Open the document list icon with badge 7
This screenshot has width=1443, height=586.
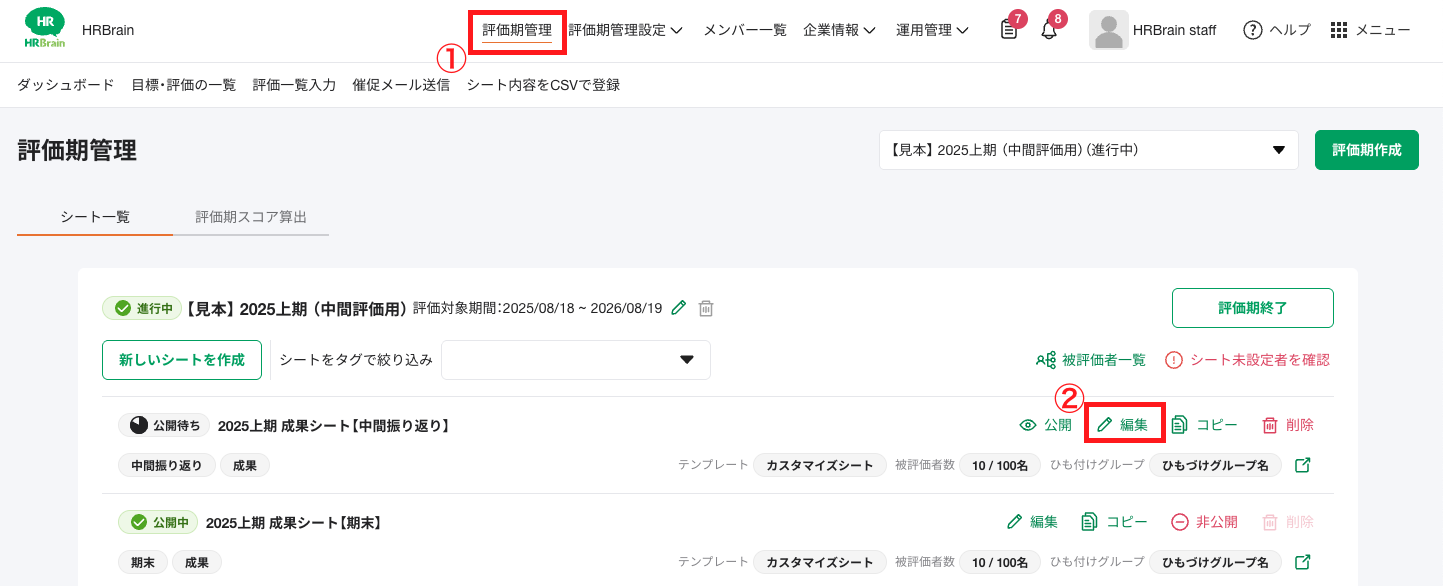[x=1008, y=30]
